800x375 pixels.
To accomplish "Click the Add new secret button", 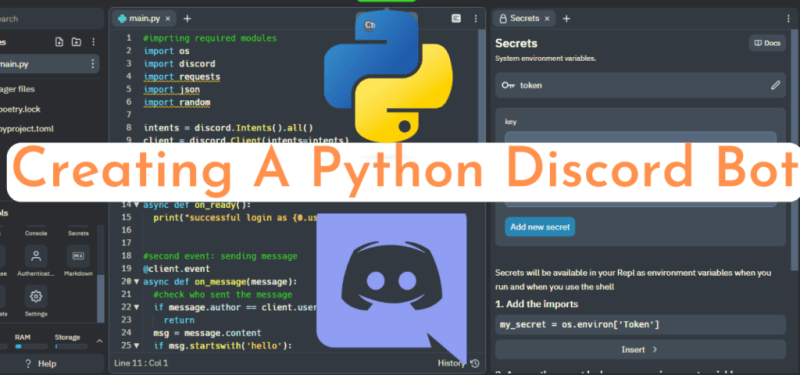I will 540,227.
